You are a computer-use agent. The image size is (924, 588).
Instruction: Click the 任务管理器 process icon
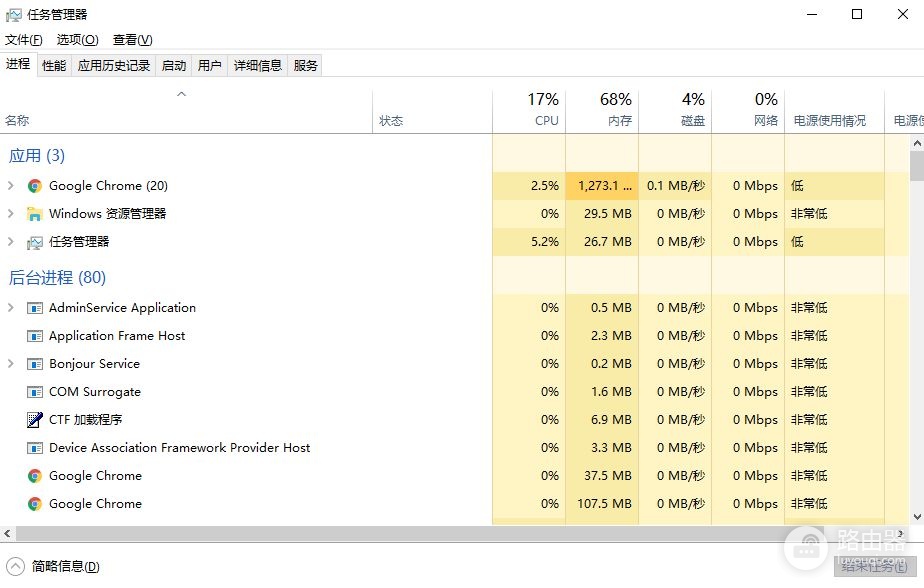(x=35, y=242)
